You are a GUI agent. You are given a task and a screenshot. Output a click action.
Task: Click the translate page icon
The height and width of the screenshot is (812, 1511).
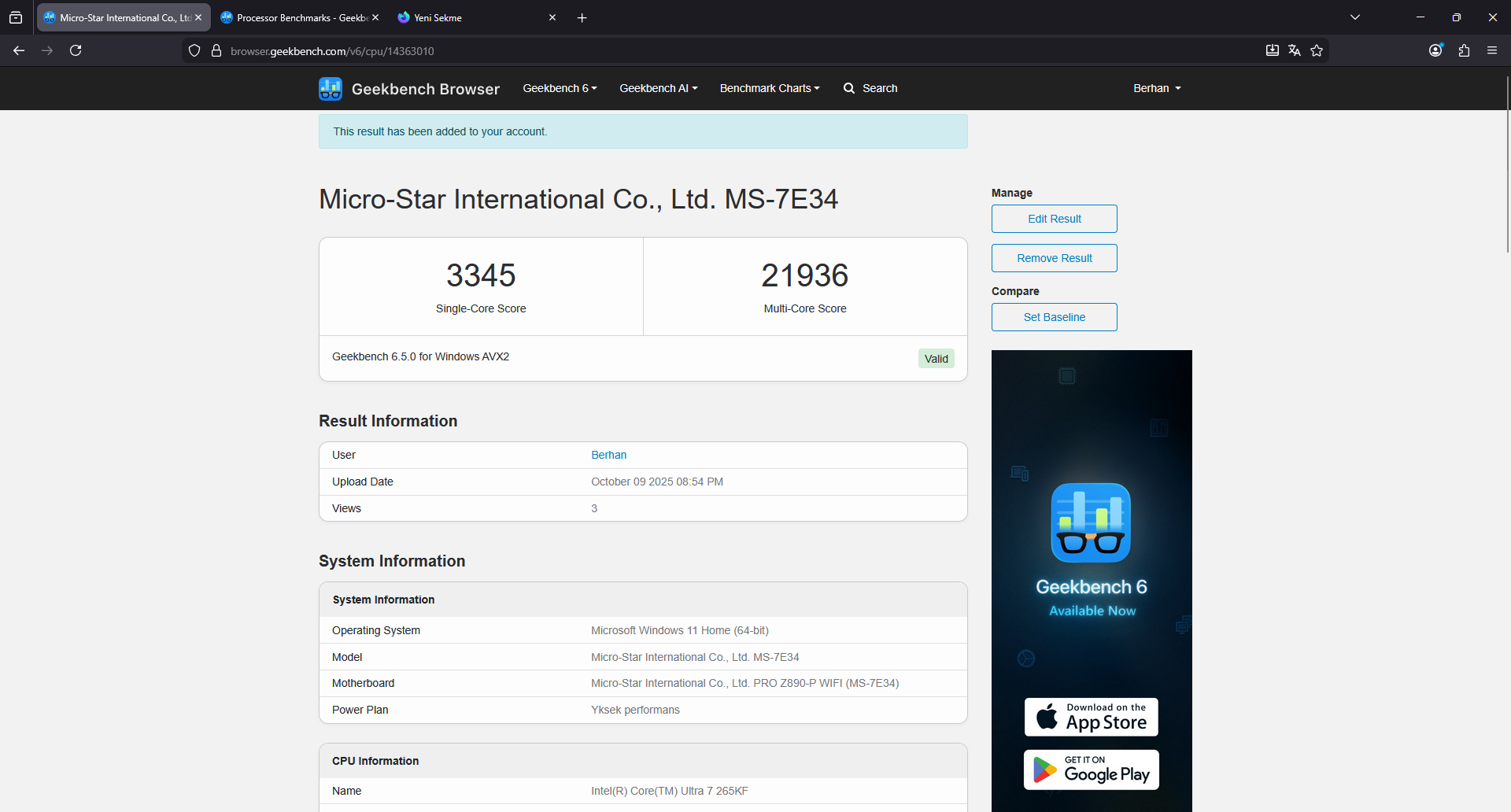[1295, 50]
